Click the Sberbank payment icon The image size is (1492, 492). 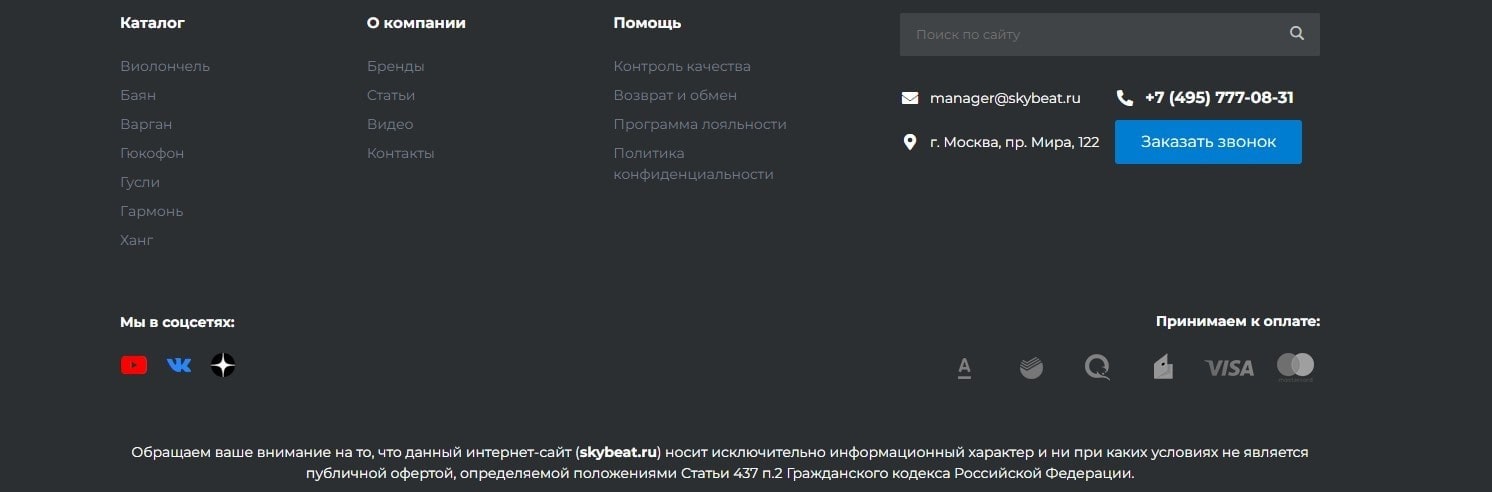1031,368
